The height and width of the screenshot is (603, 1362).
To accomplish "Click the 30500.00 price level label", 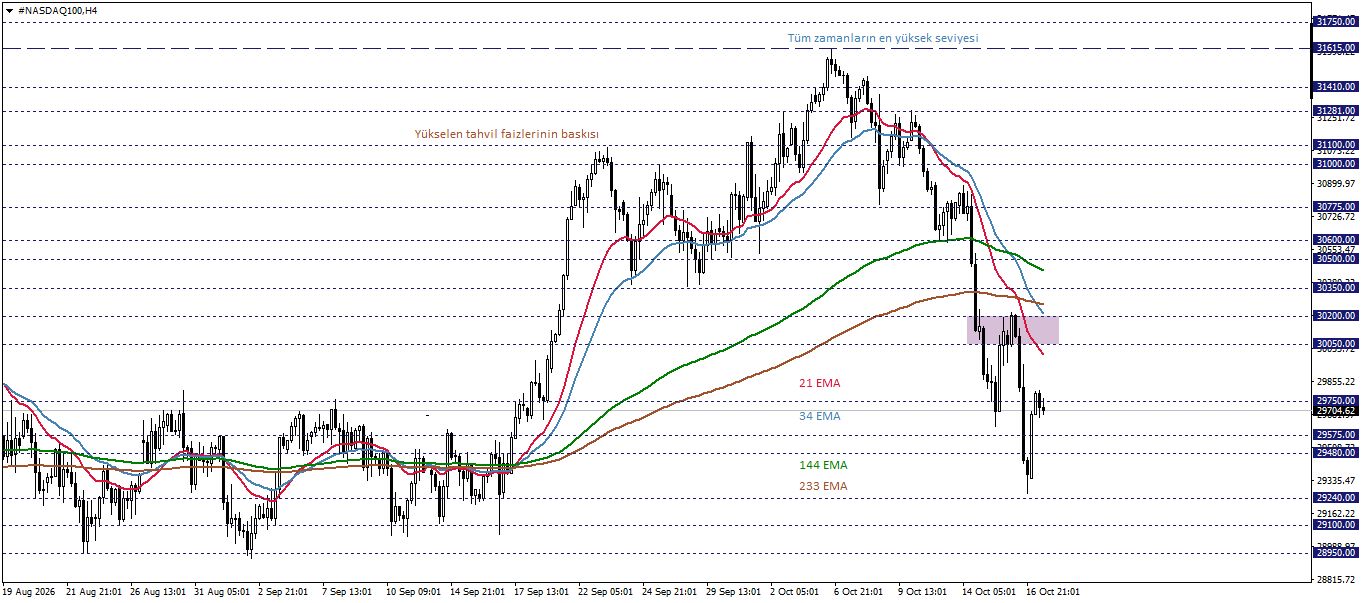I will point(1336,258).
